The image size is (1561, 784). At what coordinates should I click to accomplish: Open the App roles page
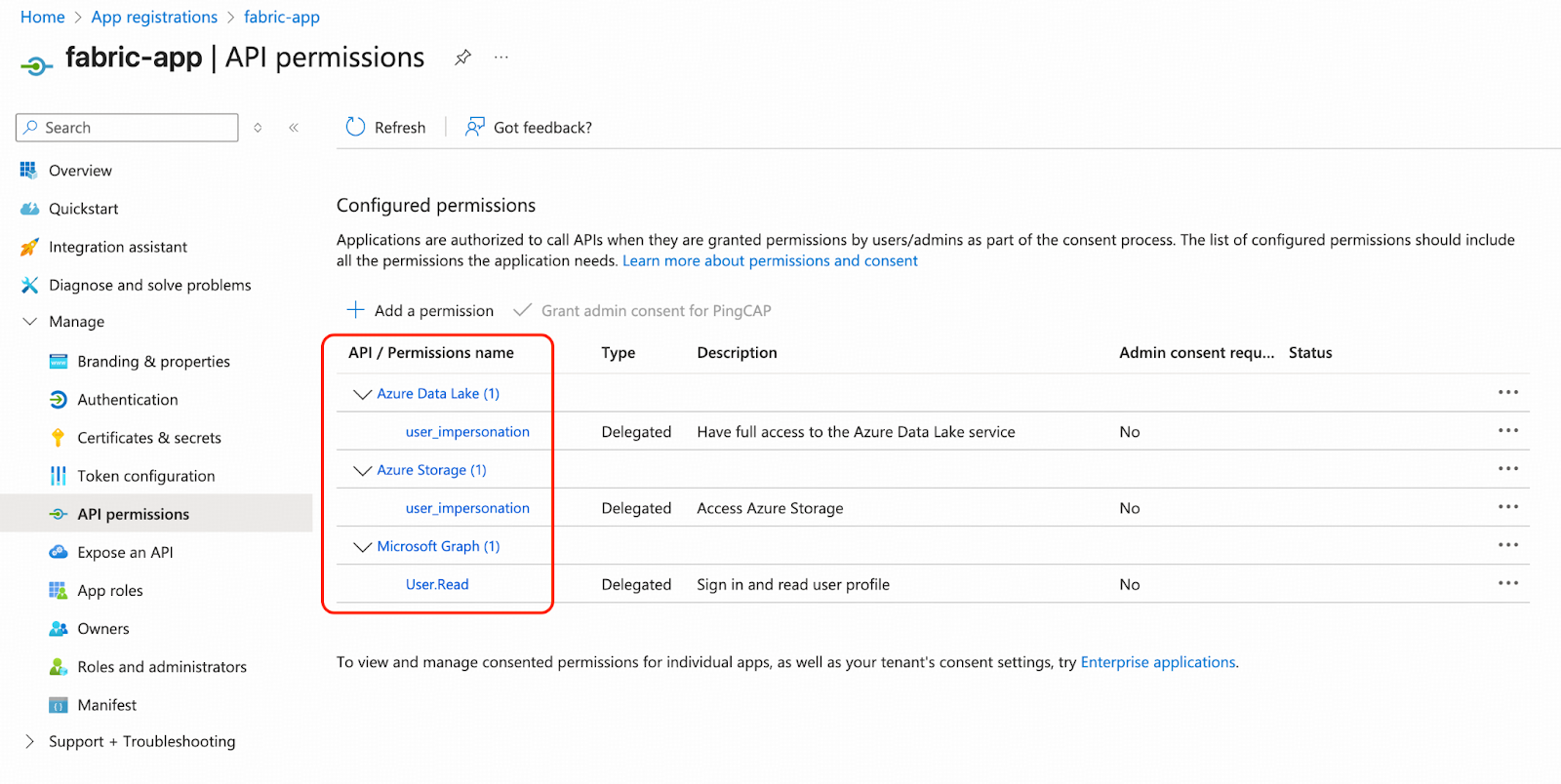click(x=110, y=591)
